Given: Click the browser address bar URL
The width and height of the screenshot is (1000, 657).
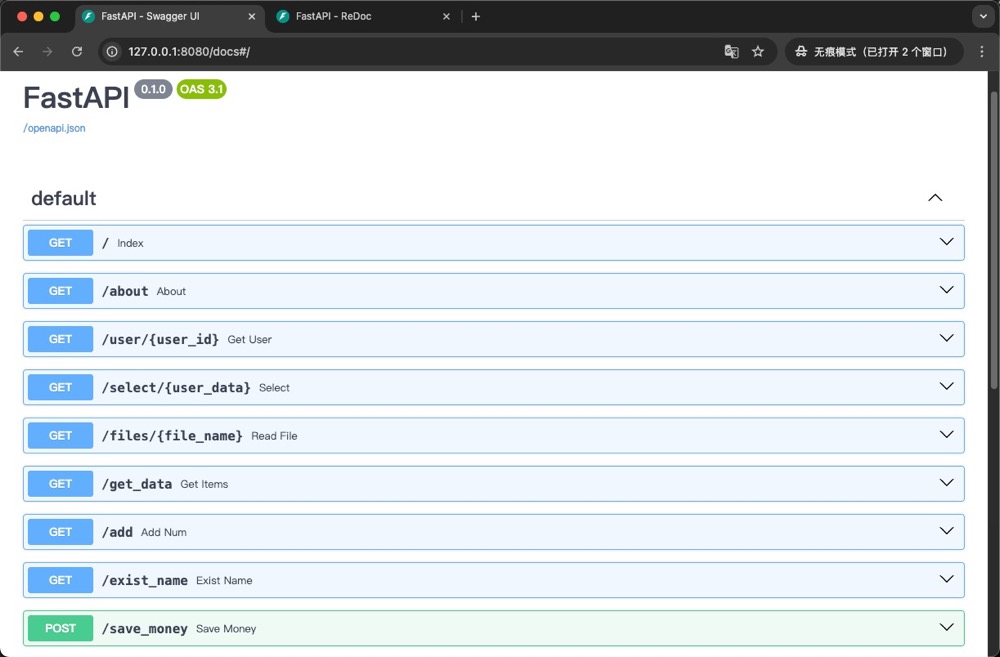Looking at the screenshot, I should point(300,51).
